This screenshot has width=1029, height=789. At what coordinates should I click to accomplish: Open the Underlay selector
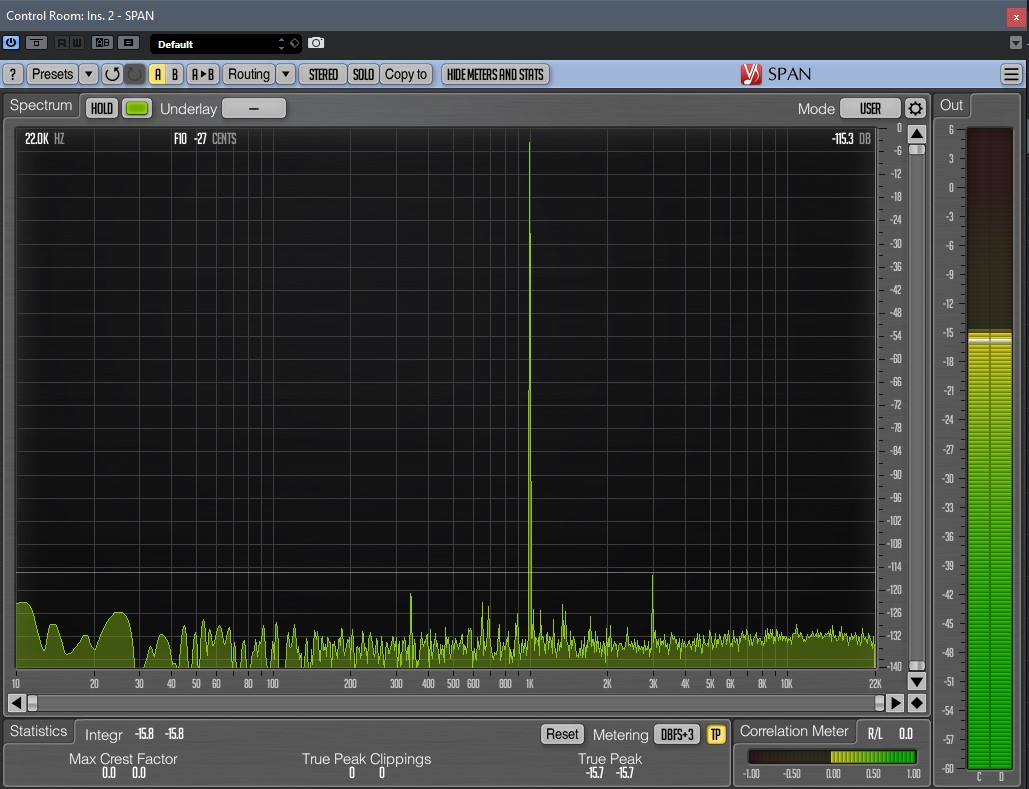pyautogui.click(x=254, y=108)
